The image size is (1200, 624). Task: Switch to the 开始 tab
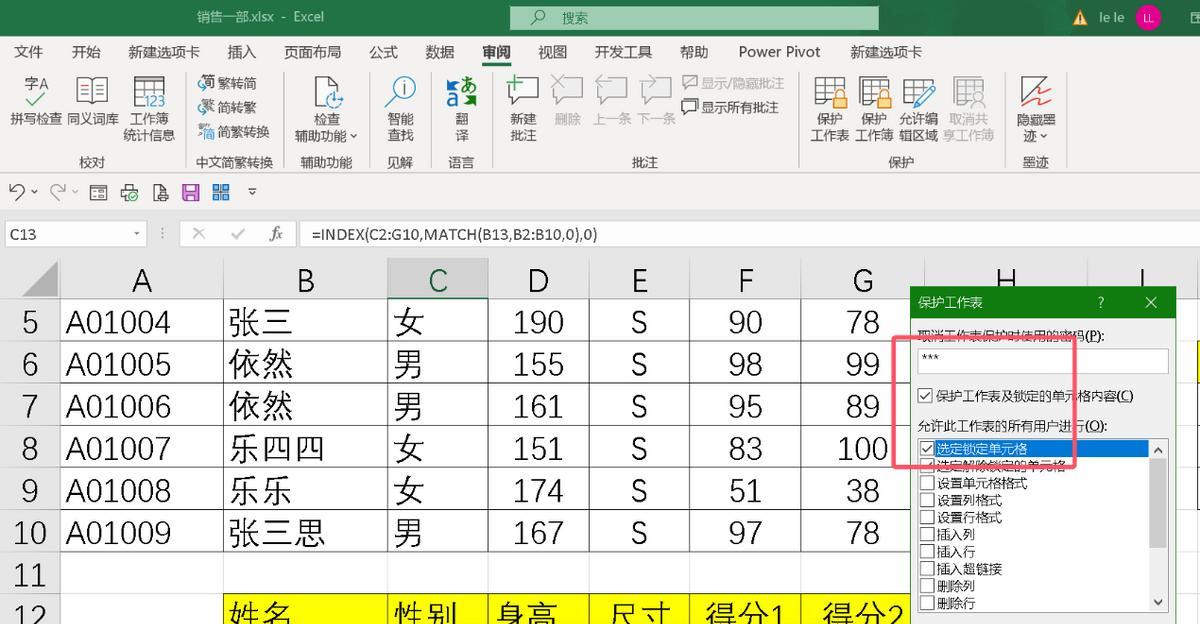click(86, 52)
